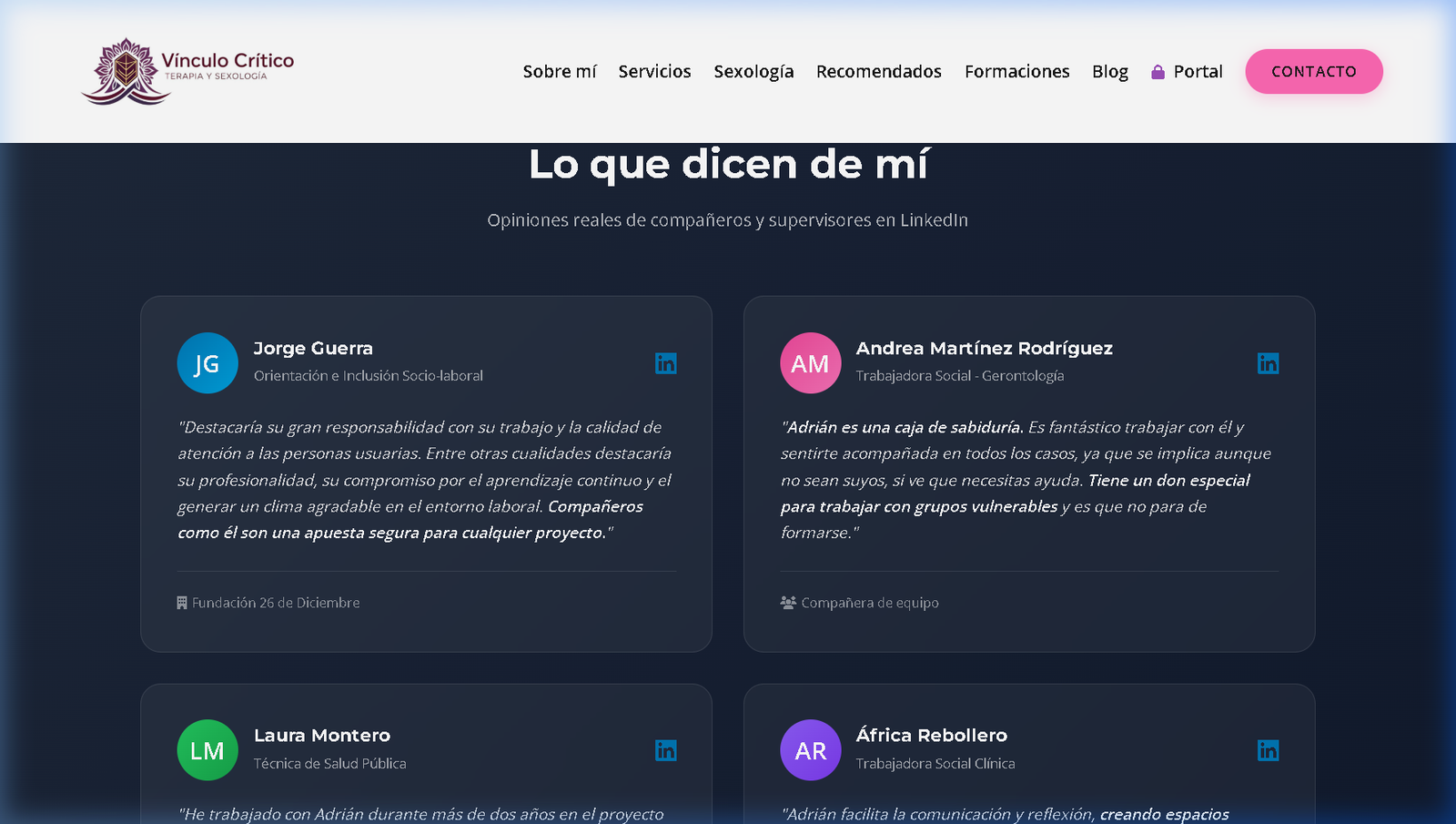This screenshot has height=824, width=1456.
Task: Click the JG avatar circle
Action: (x=207, y=363)
